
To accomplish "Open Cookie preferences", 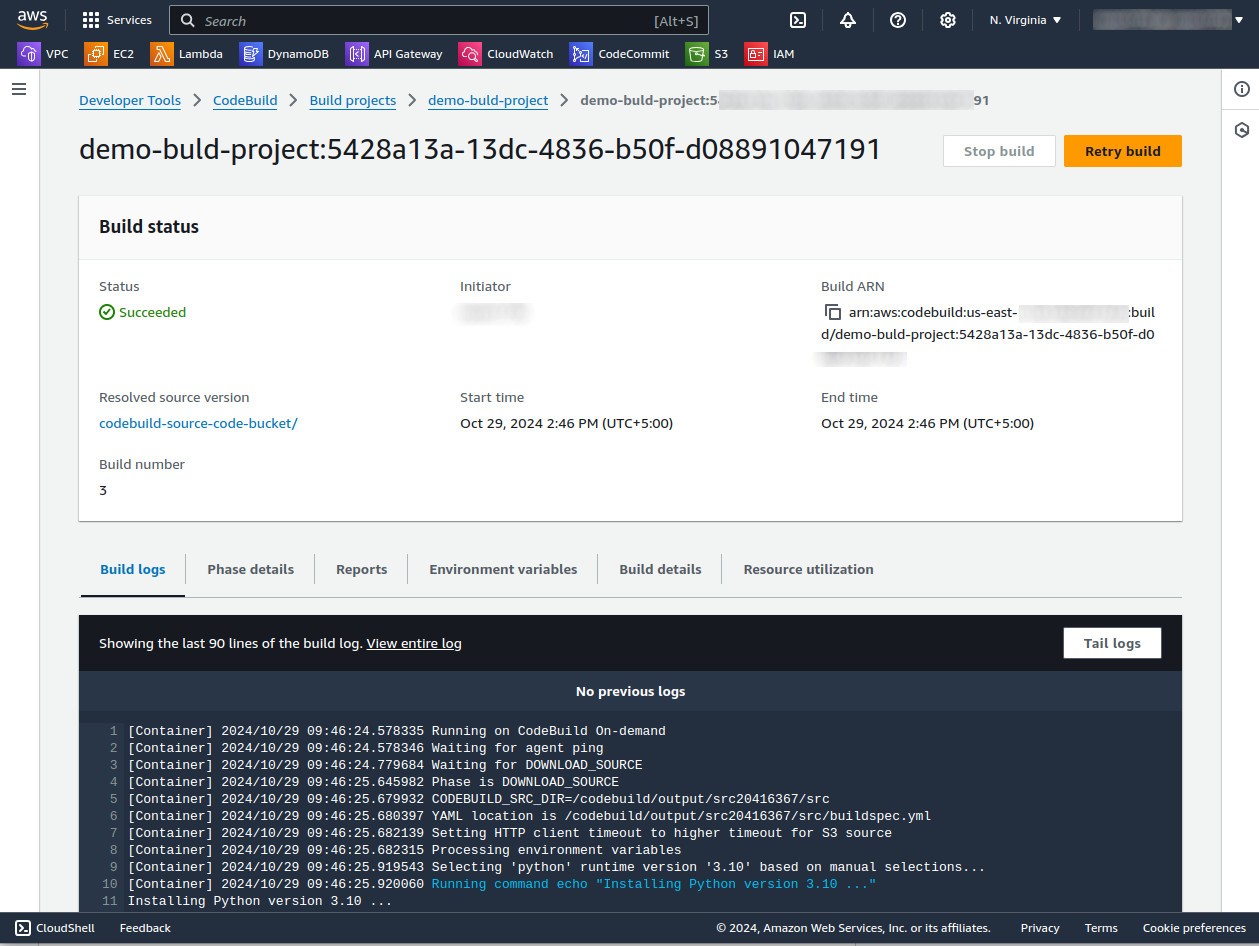I will [1194, 928].
